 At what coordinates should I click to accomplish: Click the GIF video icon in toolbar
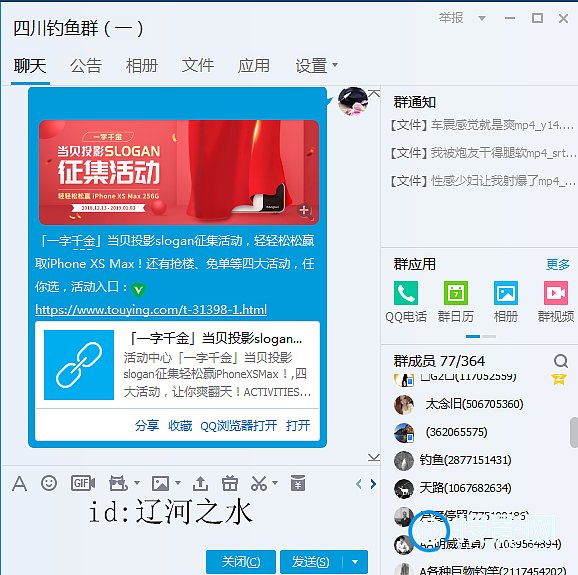click(x=83, y=483)
